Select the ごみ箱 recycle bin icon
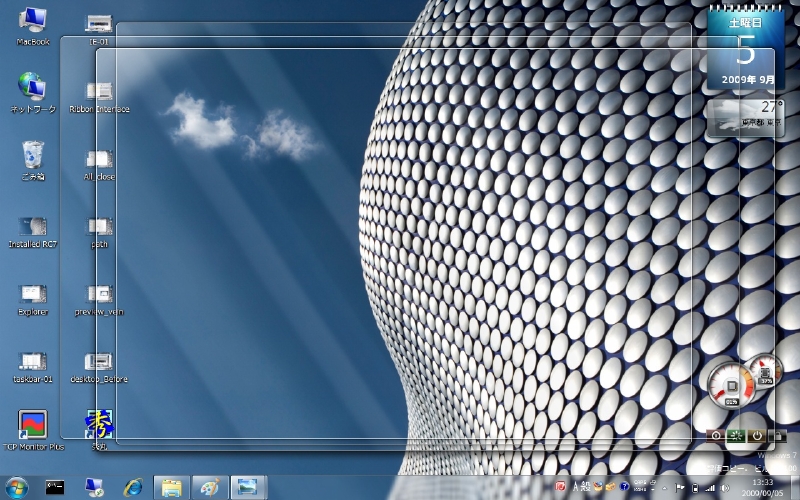Image resolution: width=800 pixels, height=500 pixels. 33,161
